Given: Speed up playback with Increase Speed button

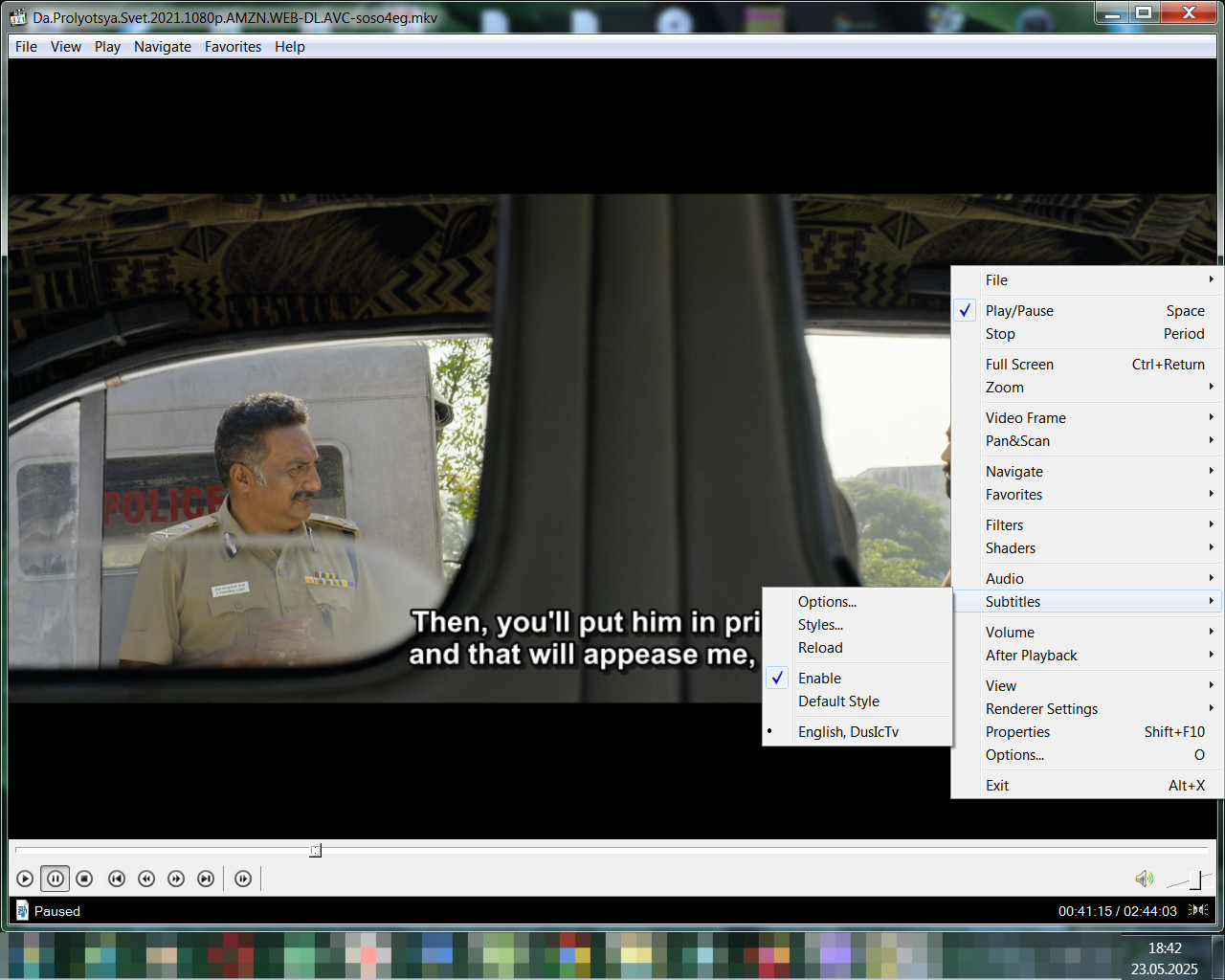Looking at the screenshot, I should point(176,879).
